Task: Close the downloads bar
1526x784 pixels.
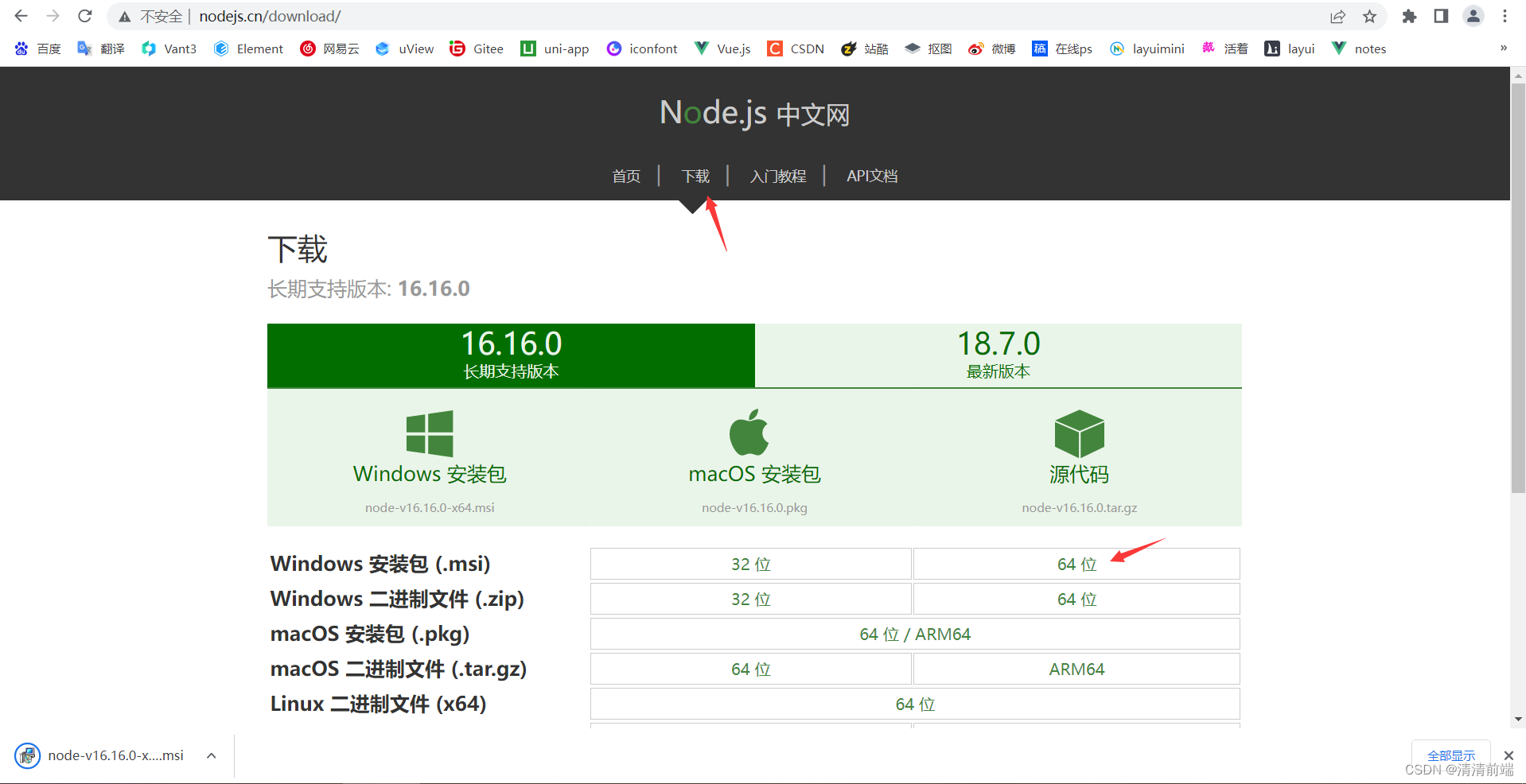Action: (1508, 755)
